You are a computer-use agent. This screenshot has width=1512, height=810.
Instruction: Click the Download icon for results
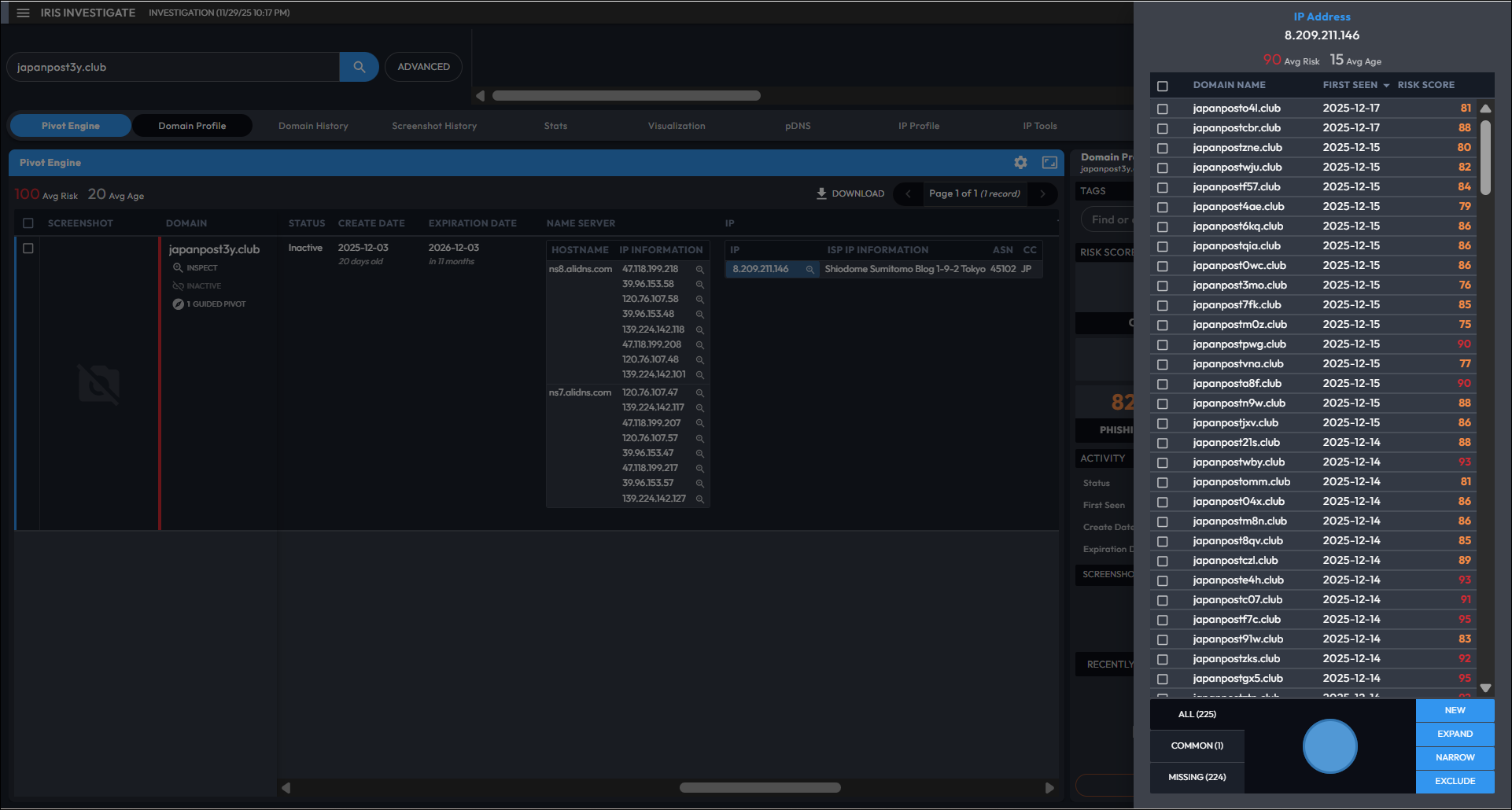tap(821, 193)
